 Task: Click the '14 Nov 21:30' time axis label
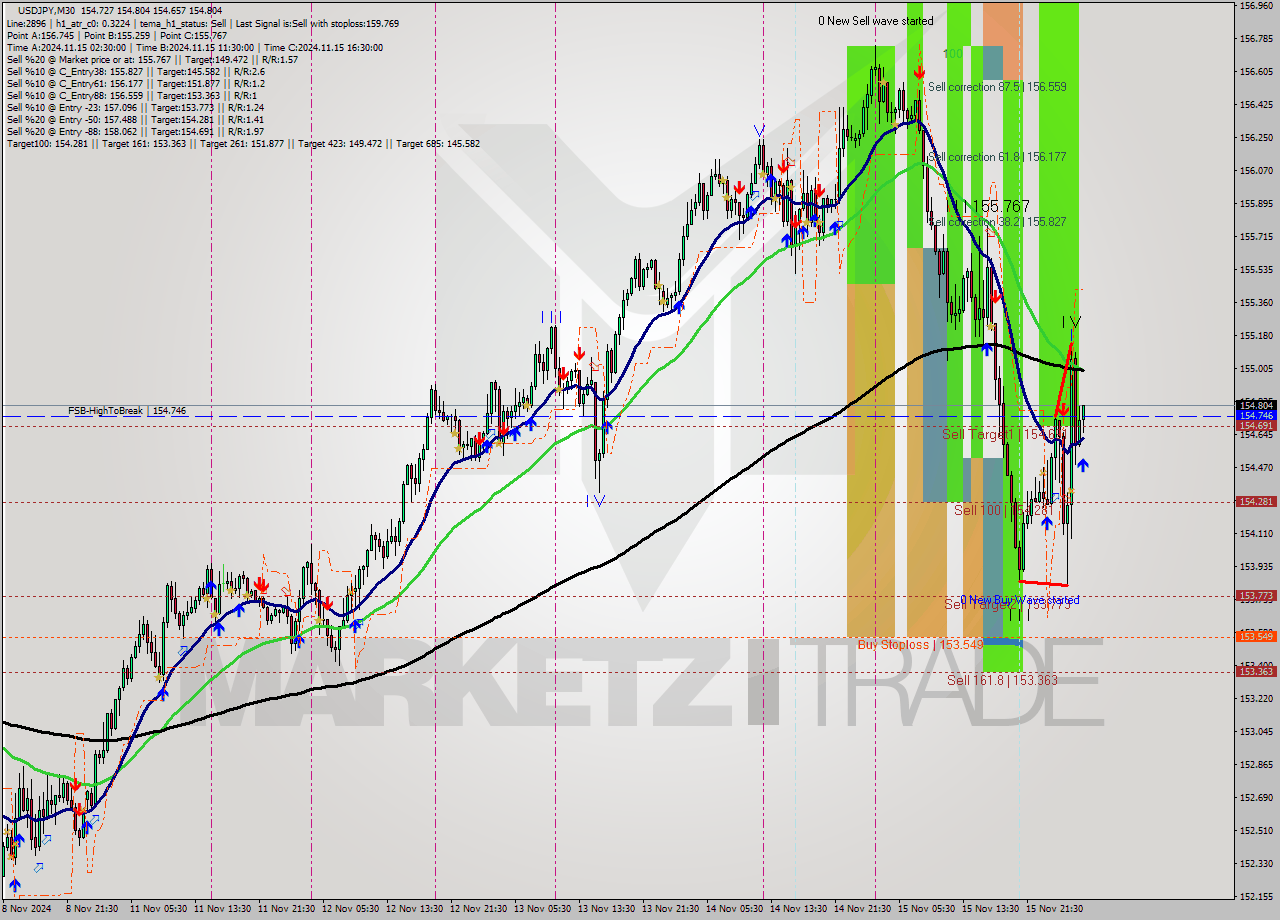(860, 909)
